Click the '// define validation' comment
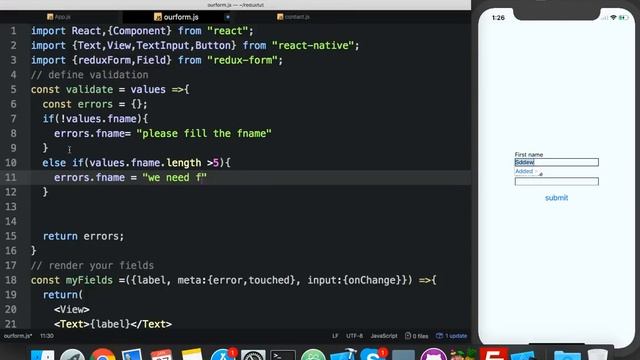 tap(90, 75)
